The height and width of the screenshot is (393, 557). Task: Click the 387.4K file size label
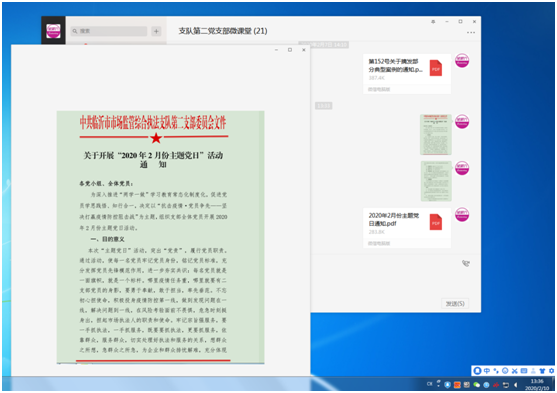pos(377,78)
